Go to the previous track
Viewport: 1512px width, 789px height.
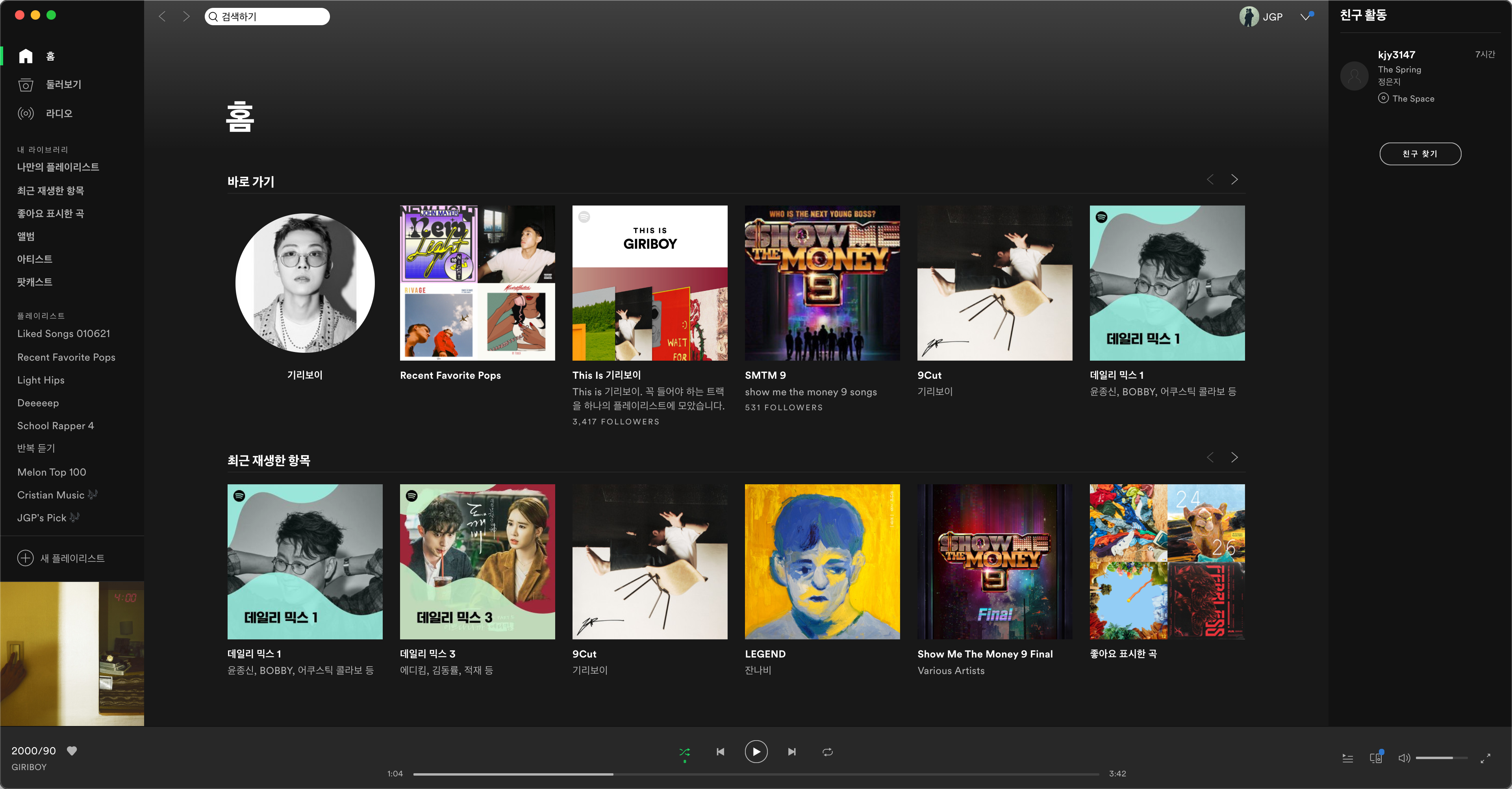pos(720,752)
